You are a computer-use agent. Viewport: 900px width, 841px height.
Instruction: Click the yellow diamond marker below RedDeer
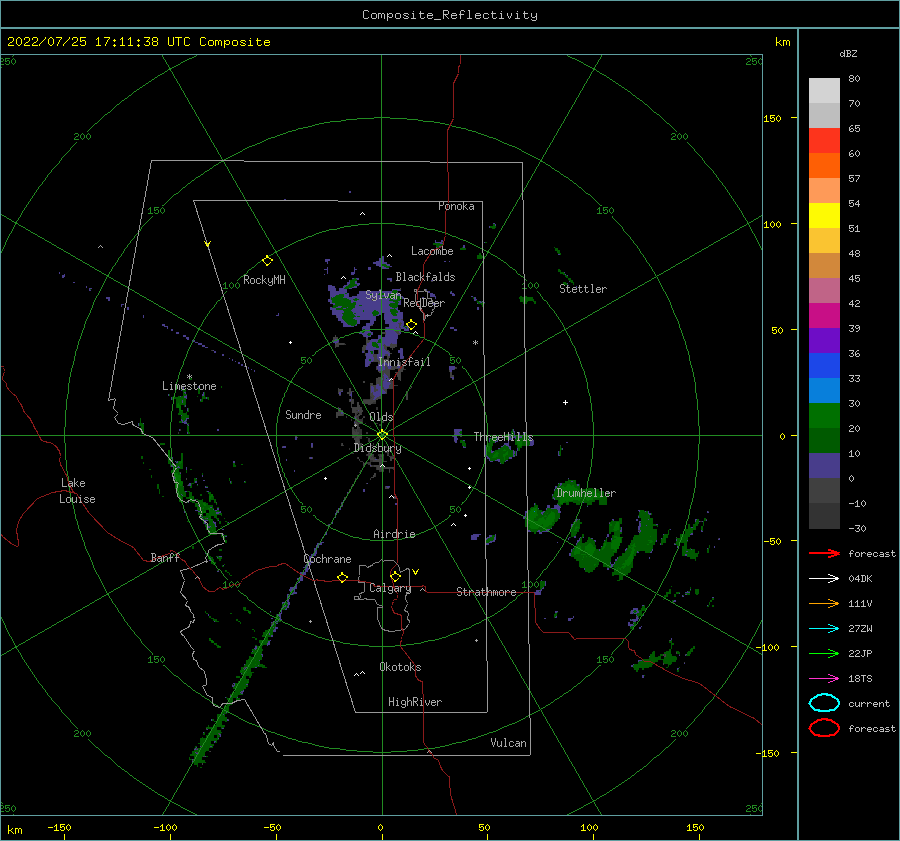[x=411, y=325]
